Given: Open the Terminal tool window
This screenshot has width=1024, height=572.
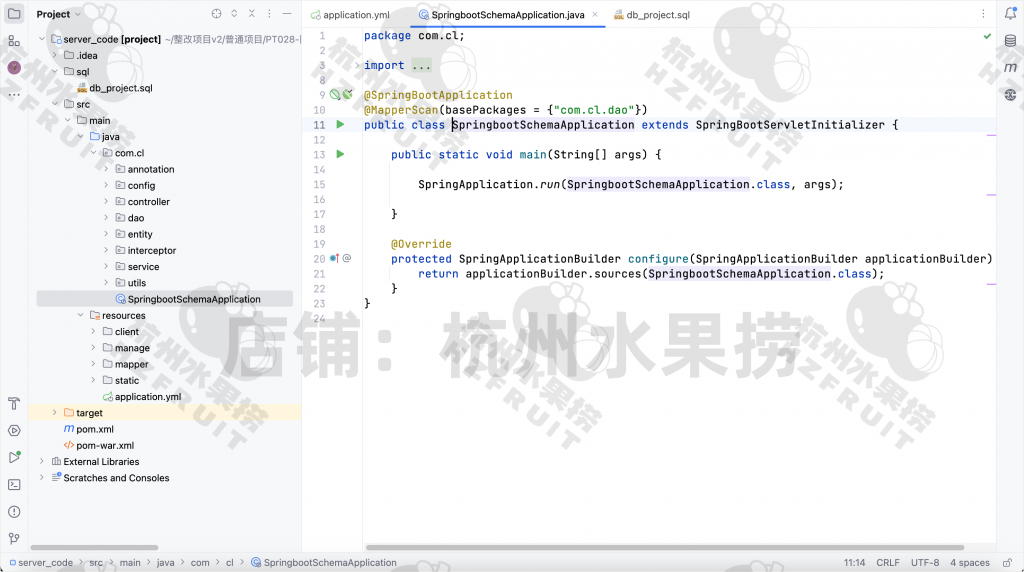Looking at the screenshot, I should (x=14, y=485).
